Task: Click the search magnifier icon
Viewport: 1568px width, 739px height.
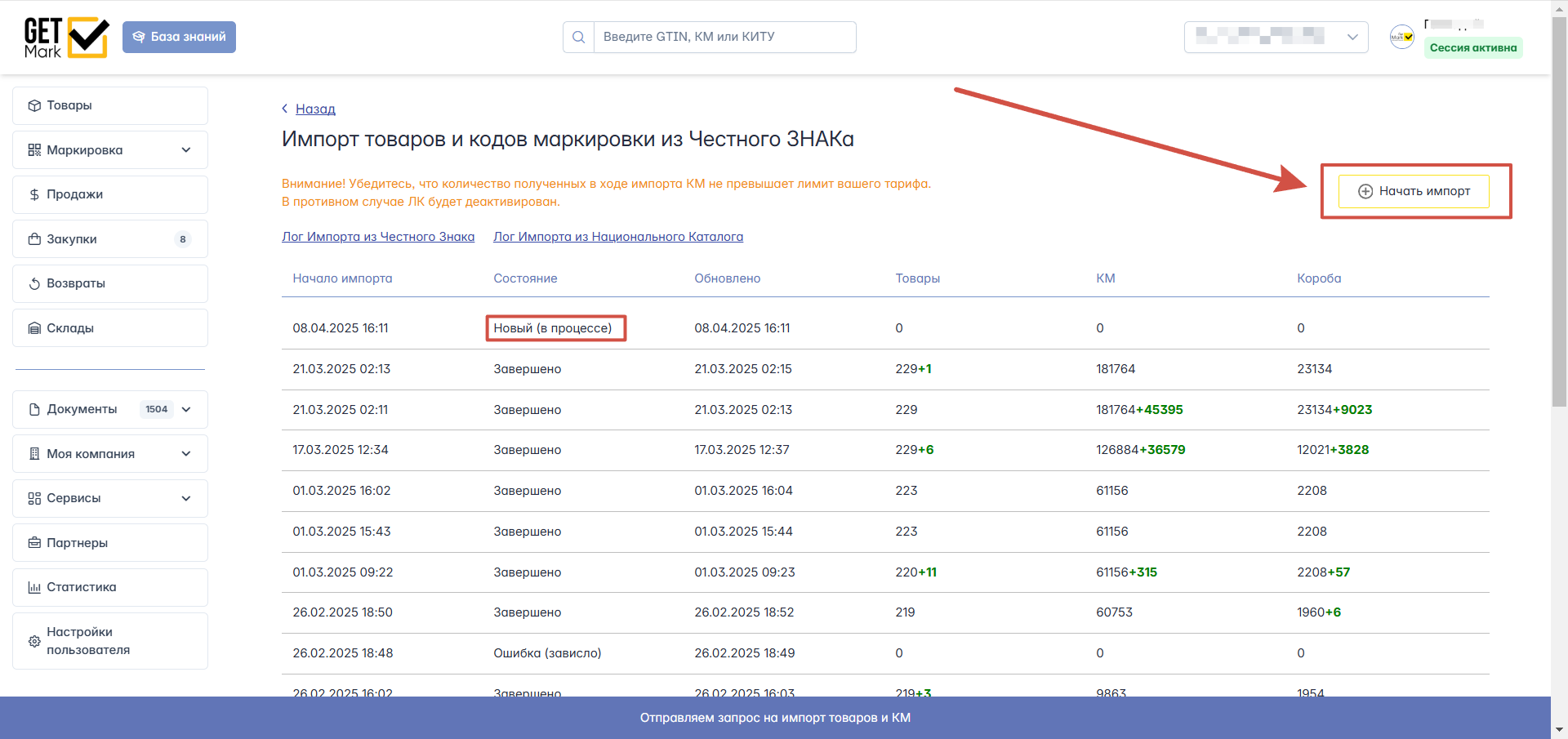Action: tap(578, 37)
